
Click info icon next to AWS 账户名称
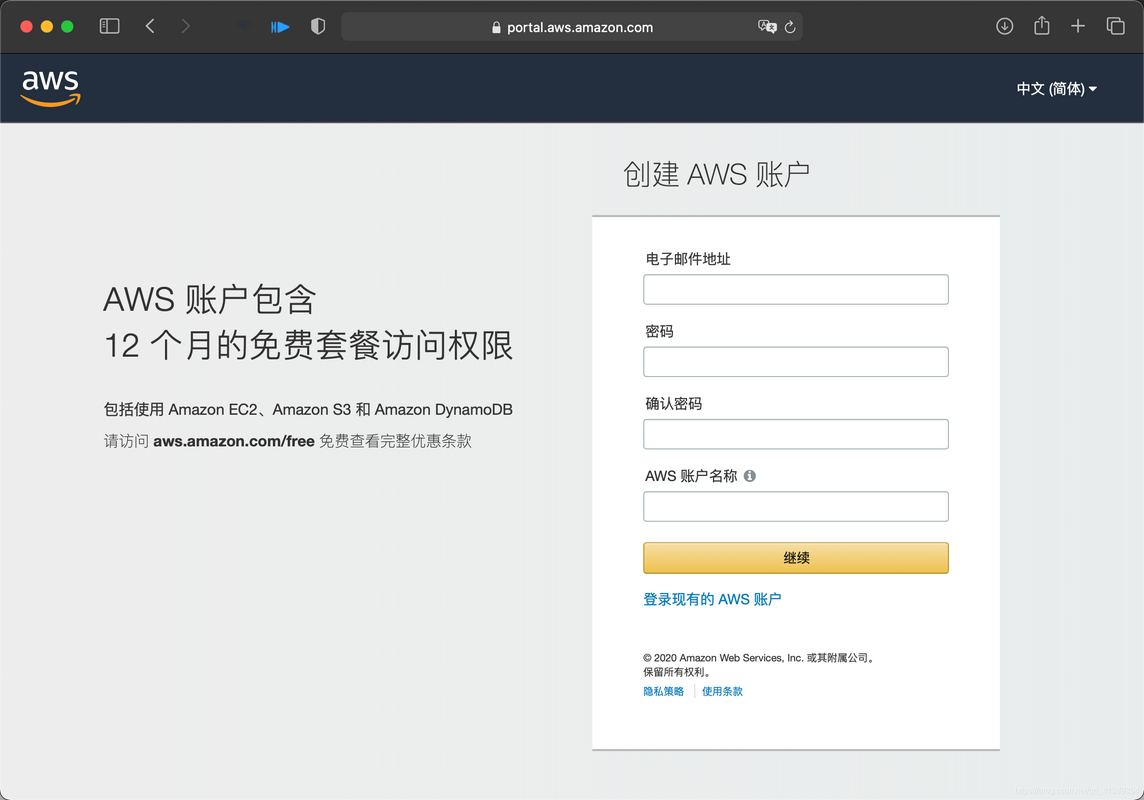749,475
